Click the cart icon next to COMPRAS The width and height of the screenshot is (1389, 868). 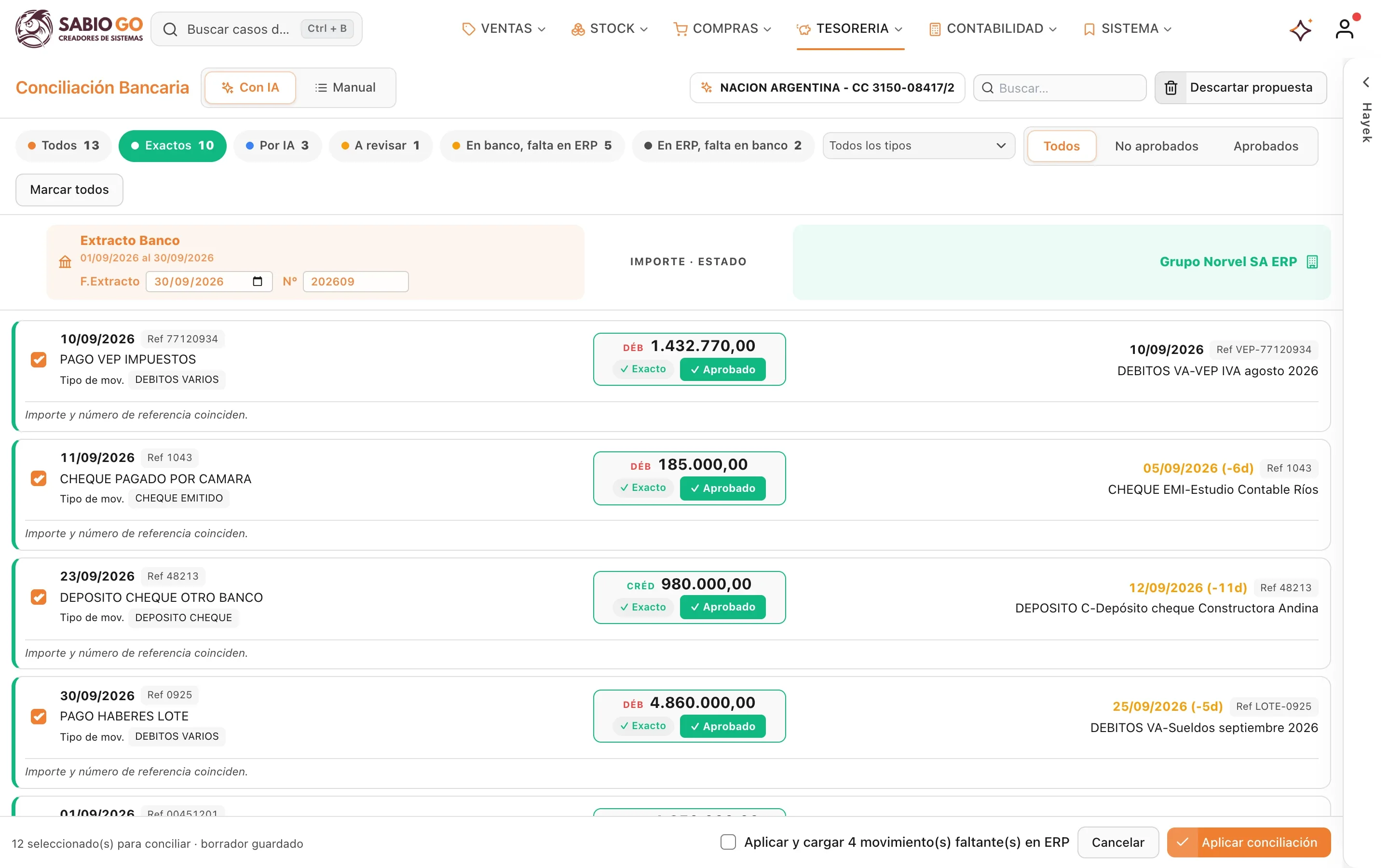680,29
